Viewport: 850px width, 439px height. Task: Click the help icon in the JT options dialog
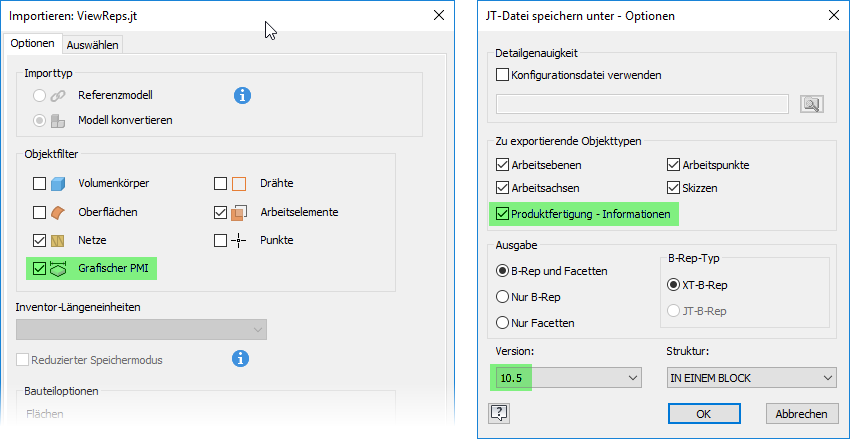(501, 413)
